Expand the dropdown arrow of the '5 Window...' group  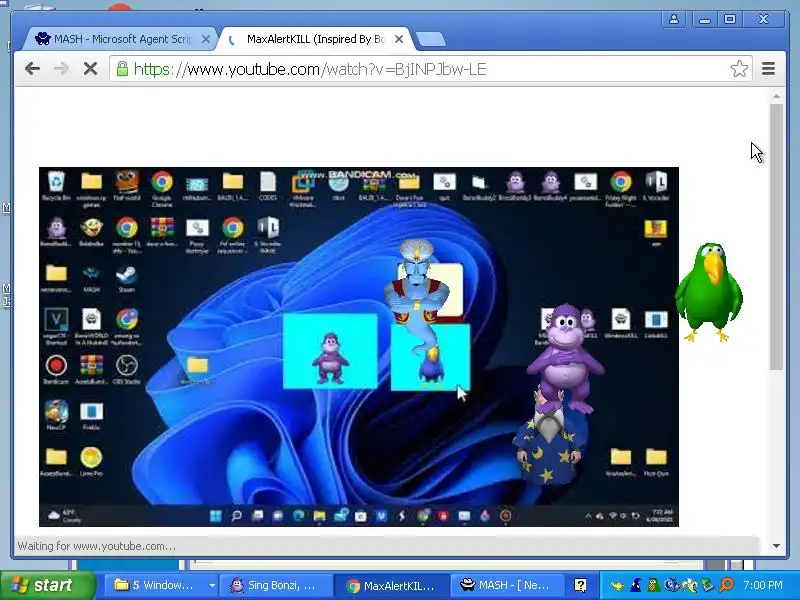click(212, 585)
